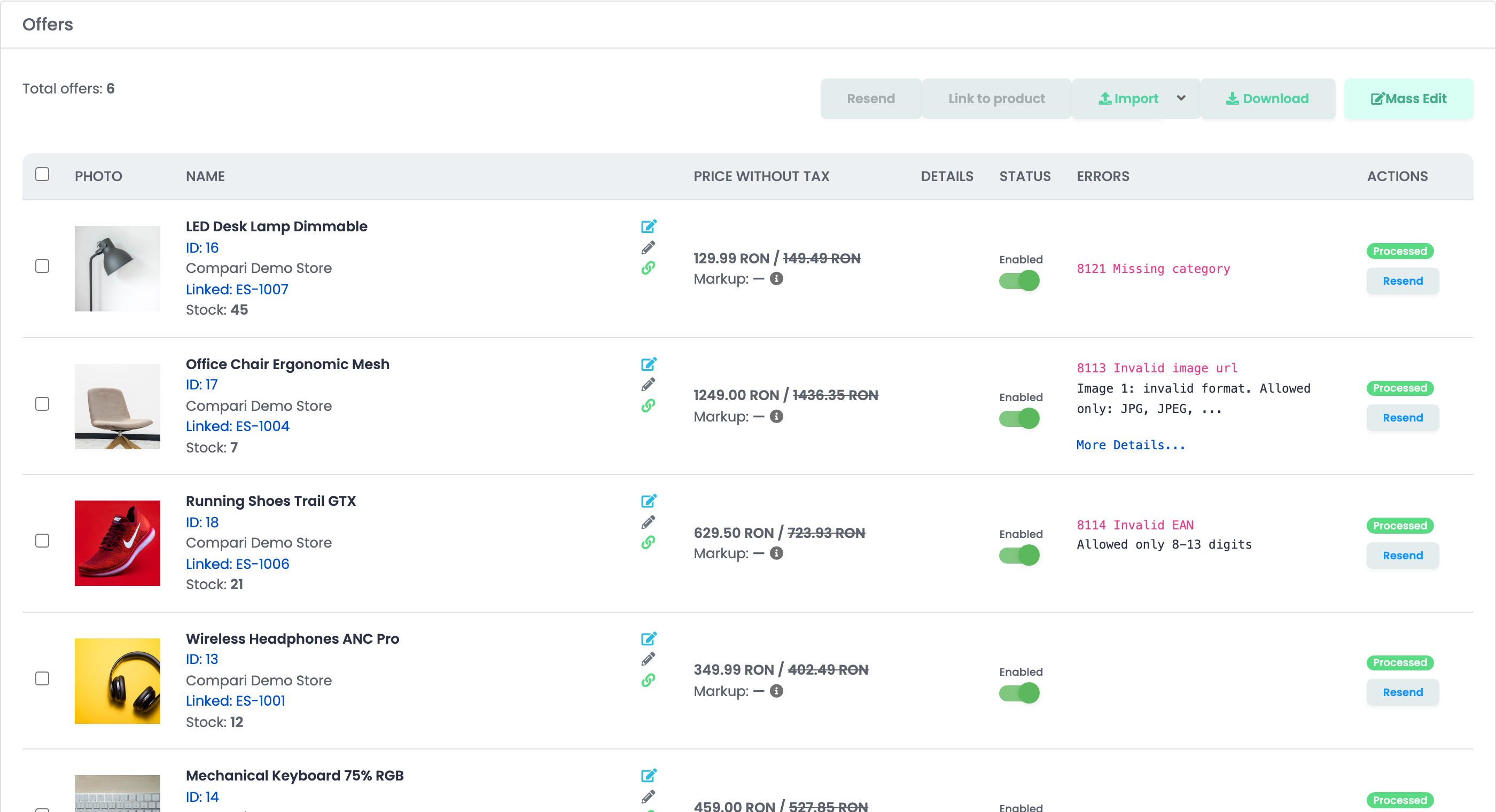
Task: Select the Wireless Headphones offer checkbox
Action: tap(42, 678)
